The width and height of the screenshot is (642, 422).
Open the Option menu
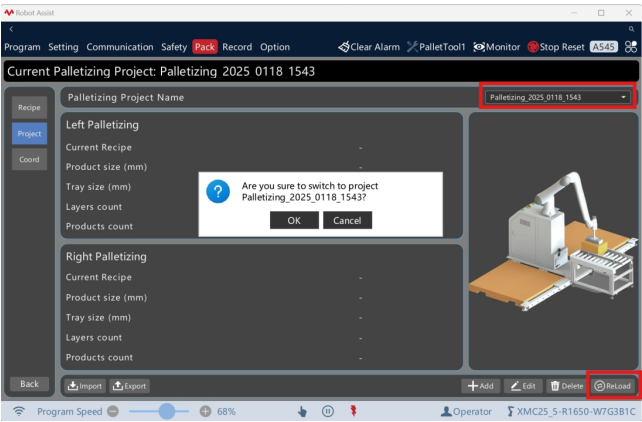(275, 47)
